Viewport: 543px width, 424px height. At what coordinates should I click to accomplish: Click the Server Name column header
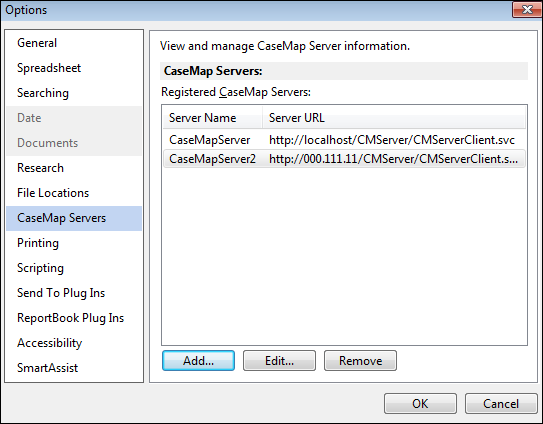point(213,118)
